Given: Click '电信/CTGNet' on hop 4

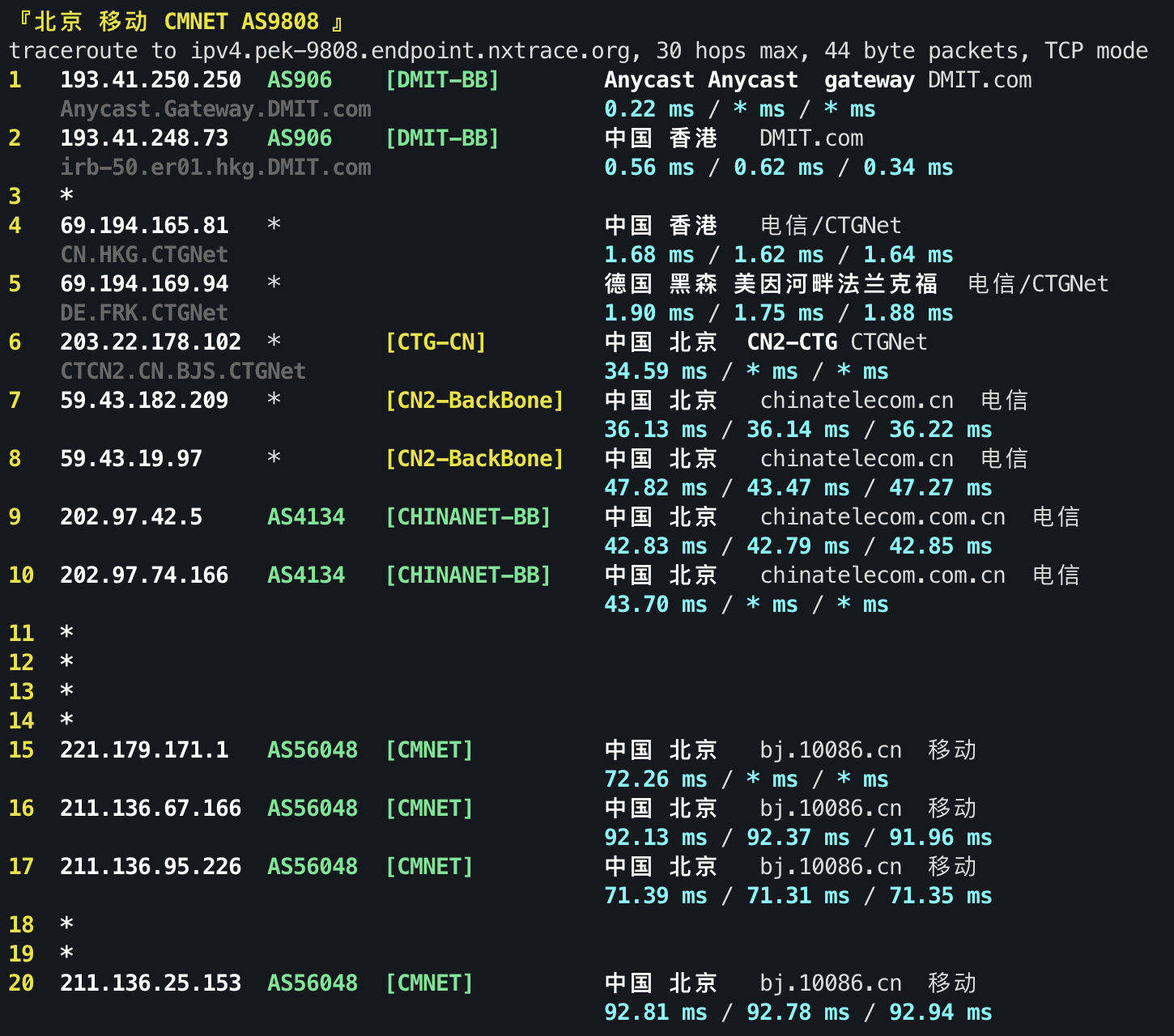Looking at the screenshot, I should pos(831,226).
